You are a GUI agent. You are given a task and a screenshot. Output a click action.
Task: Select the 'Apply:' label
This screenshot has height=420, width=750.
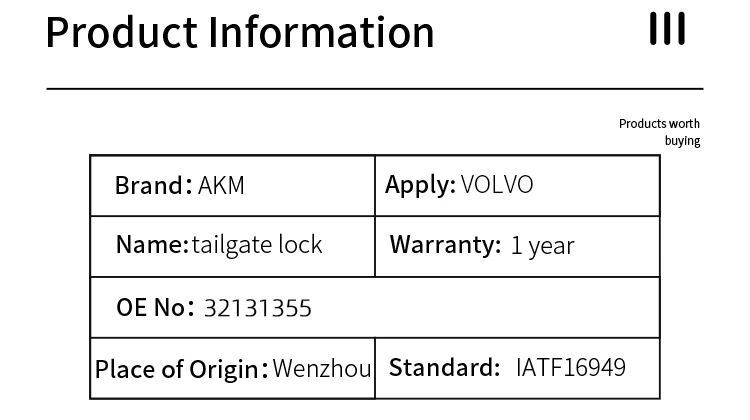coord(420,185)
